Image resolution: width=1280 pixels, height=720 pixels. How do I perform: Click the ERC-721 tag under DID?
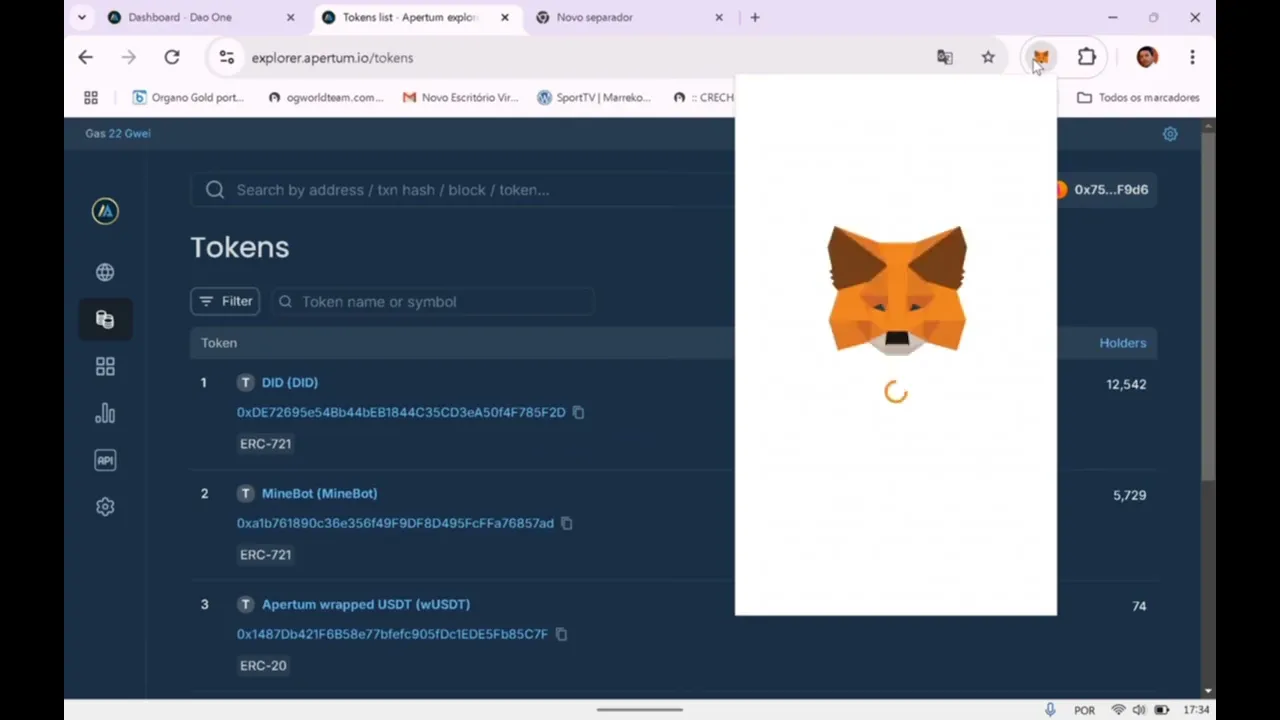[265, 443]
